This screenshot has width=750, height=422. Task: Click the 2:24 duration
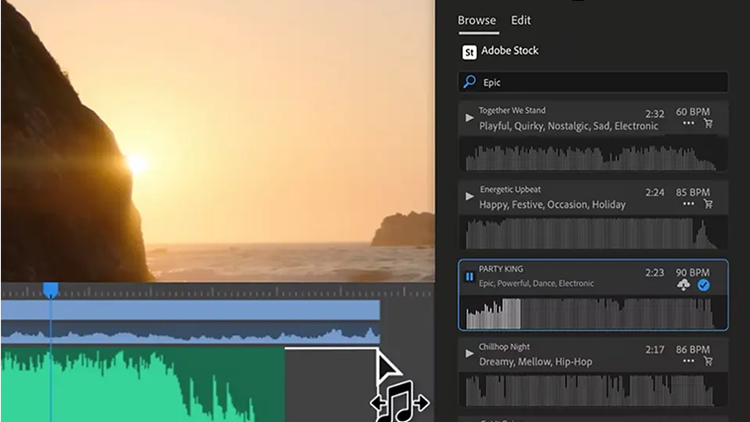coord(654,192)
